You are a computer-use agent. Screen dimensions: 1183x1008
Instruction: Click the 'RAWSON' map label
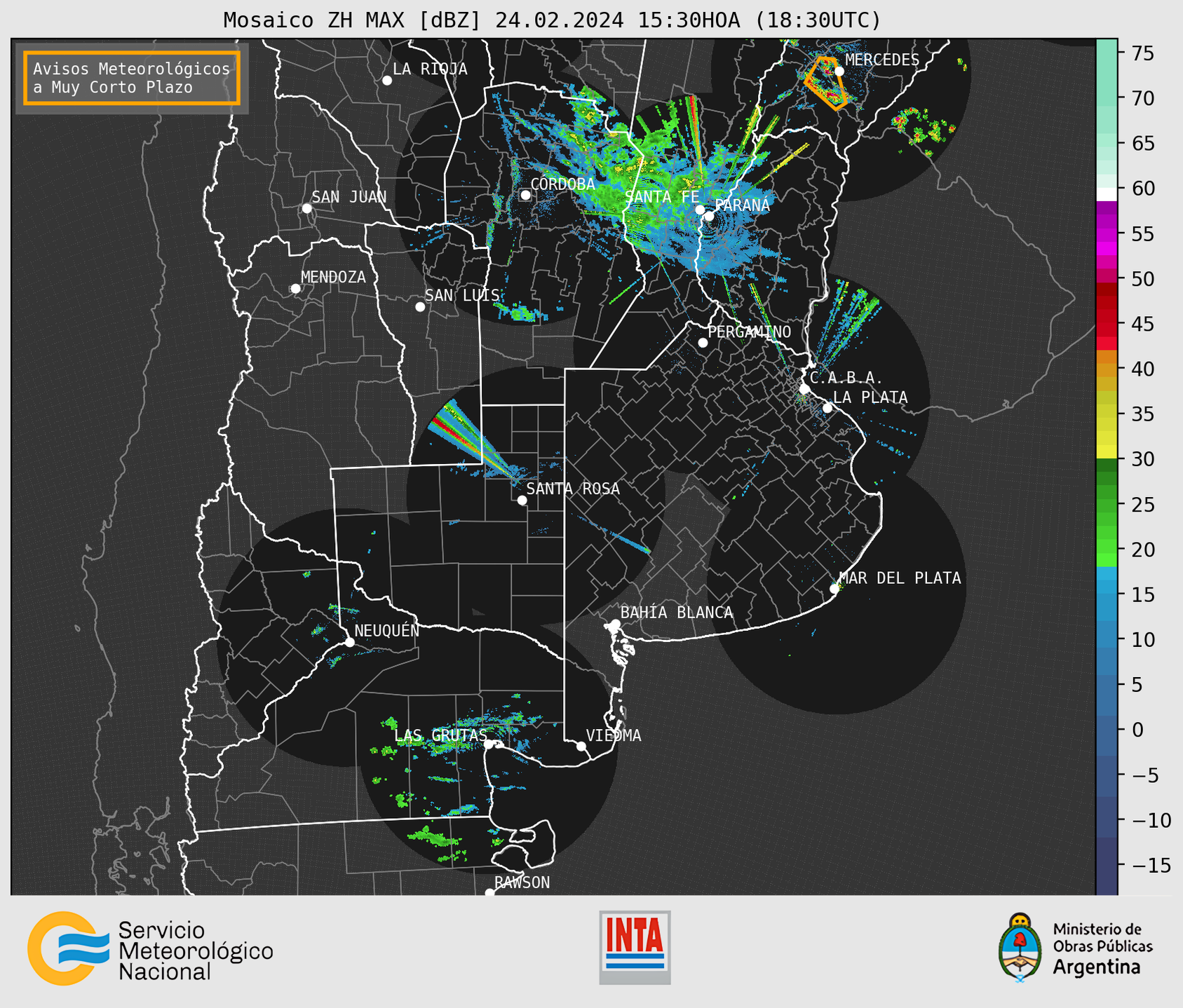(522, 883)
